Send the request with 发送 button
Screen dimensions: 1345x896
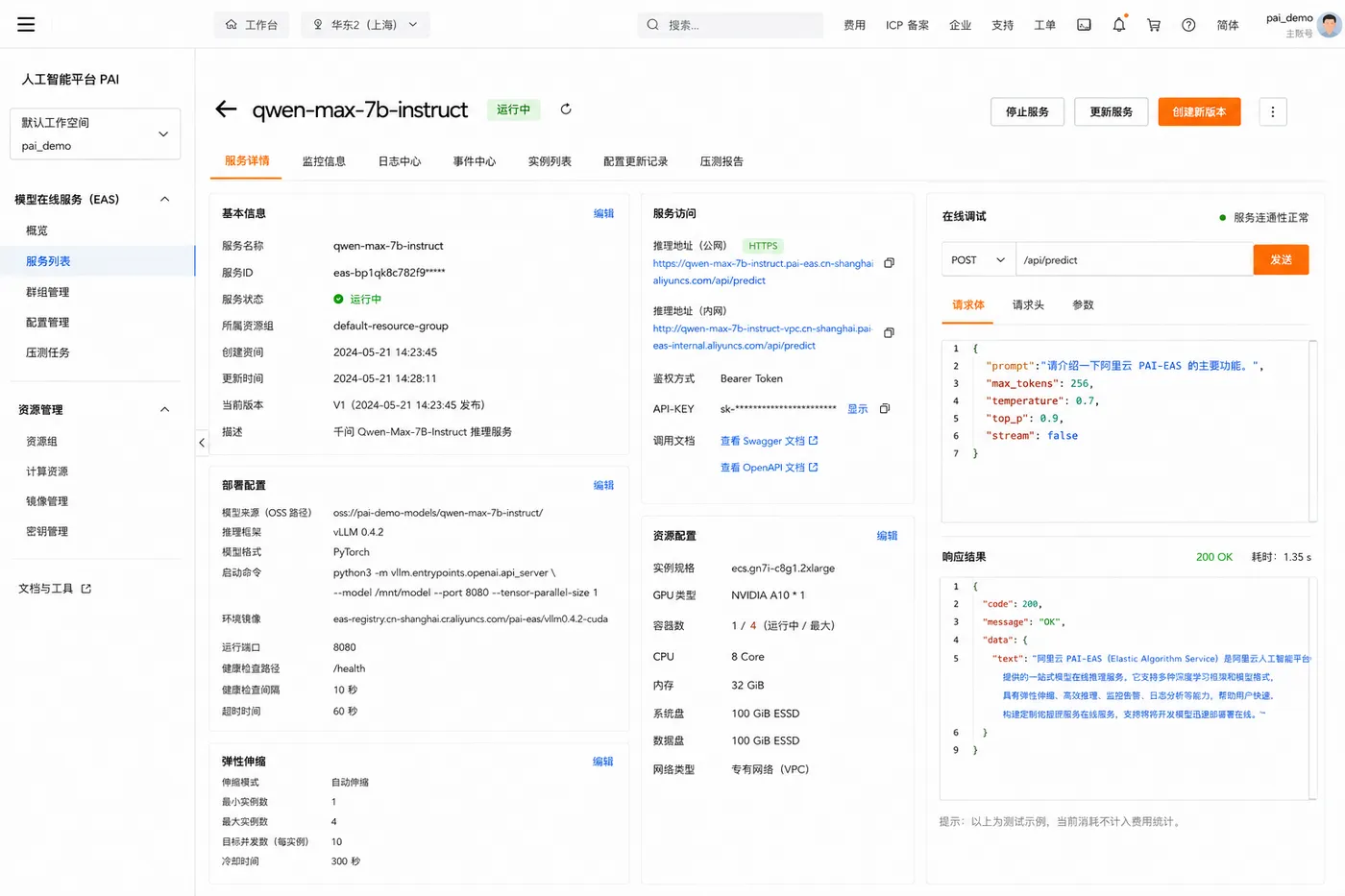(1281, 260)
